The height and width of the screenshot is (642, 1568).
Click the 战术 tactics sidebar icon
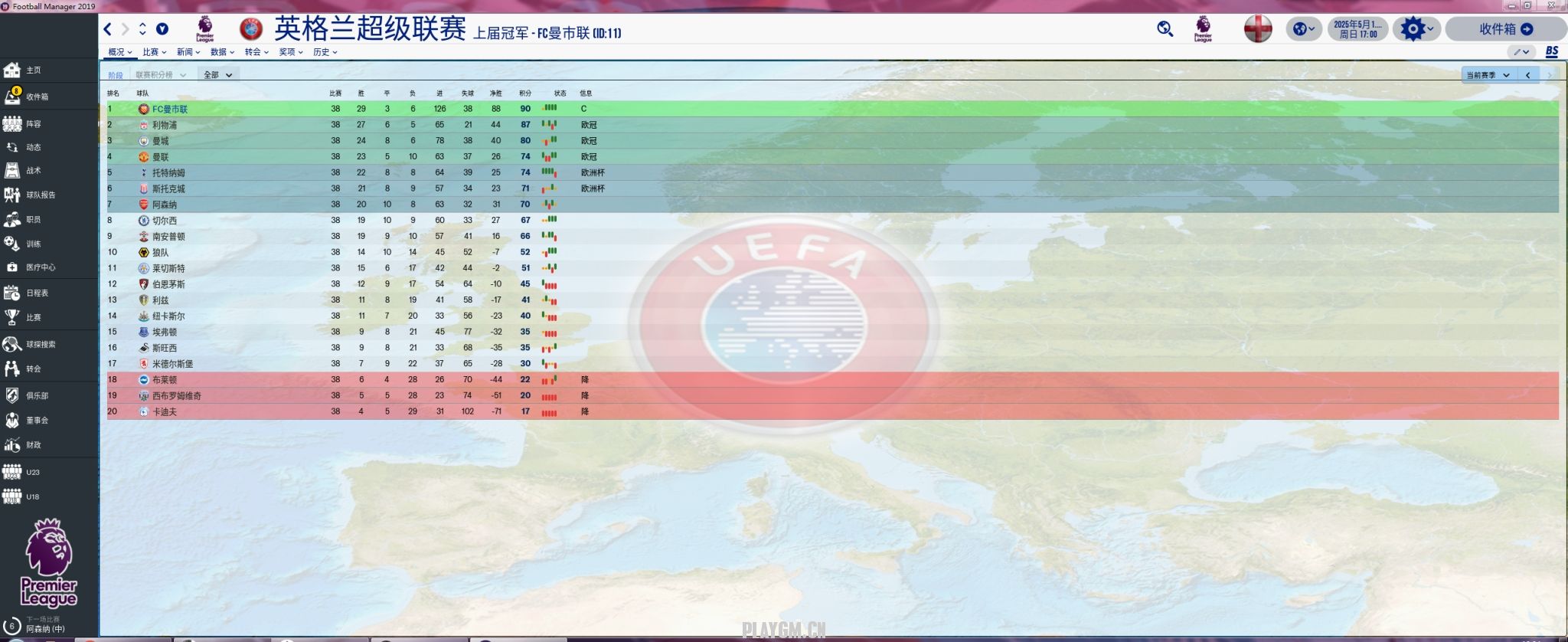(x=12, y=171)
